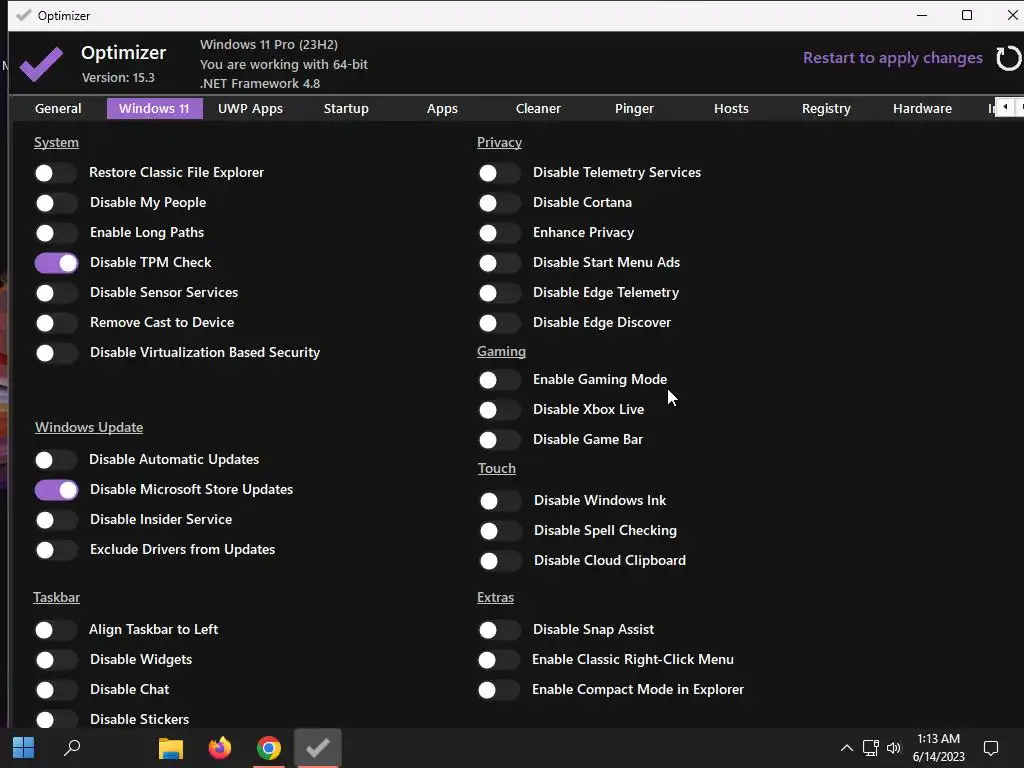Viewport: 1024px width, 768px height.
Task: Toggle Disable Virtualization Based Security
Action: (x=56, y=353)
